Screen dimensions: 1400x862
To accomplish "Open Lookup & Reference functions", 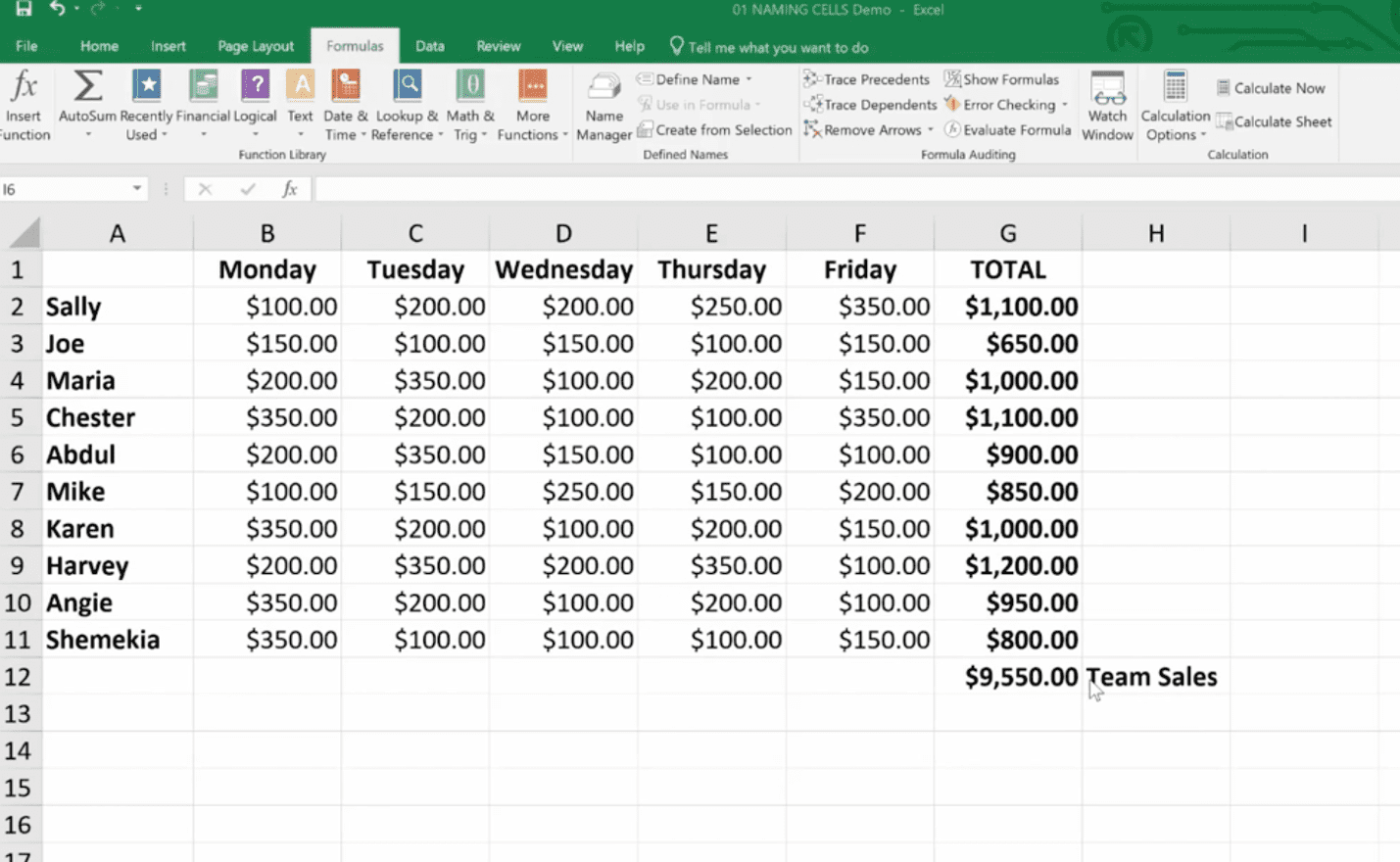I will [x=408, y=88].
